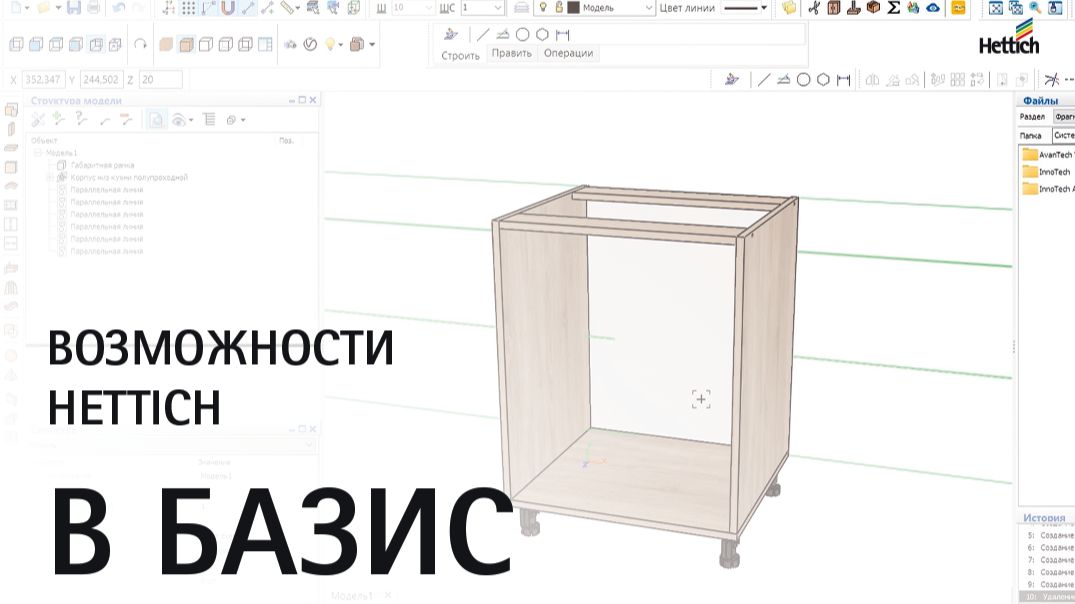The width and height of the screenshot is (1075, 604).
Task: Select Габаритная рамка in model tree
Action: [x=102, y=165]
